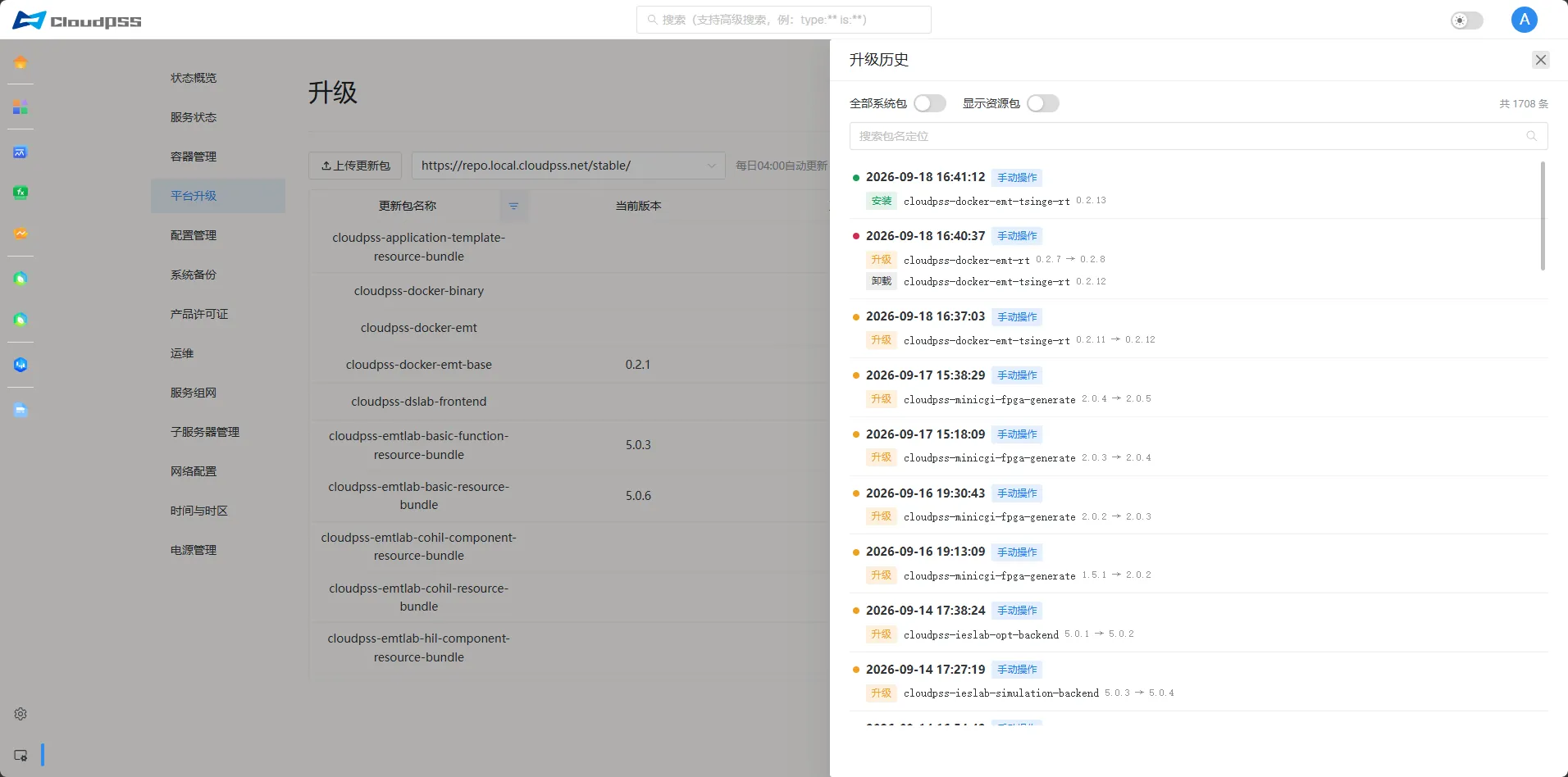
Task: Click the green 安装 tag
Action: coord(881,201)
